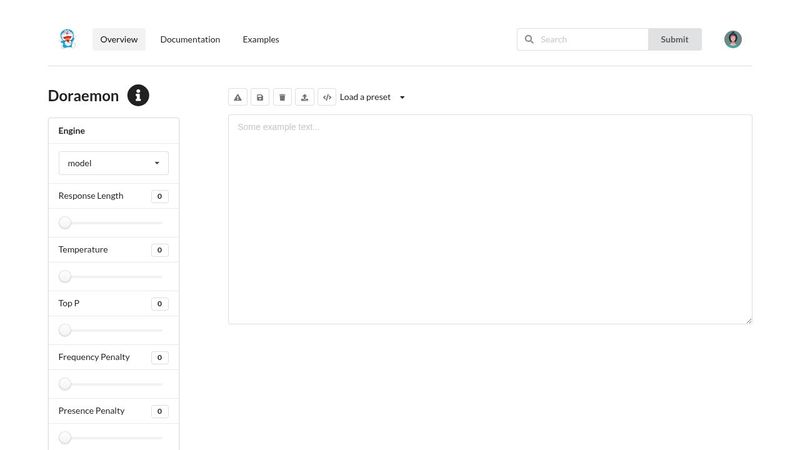This screenshot has height=450, width=800.
Task: Click the trash delete icon
Action: coord(282,97)
